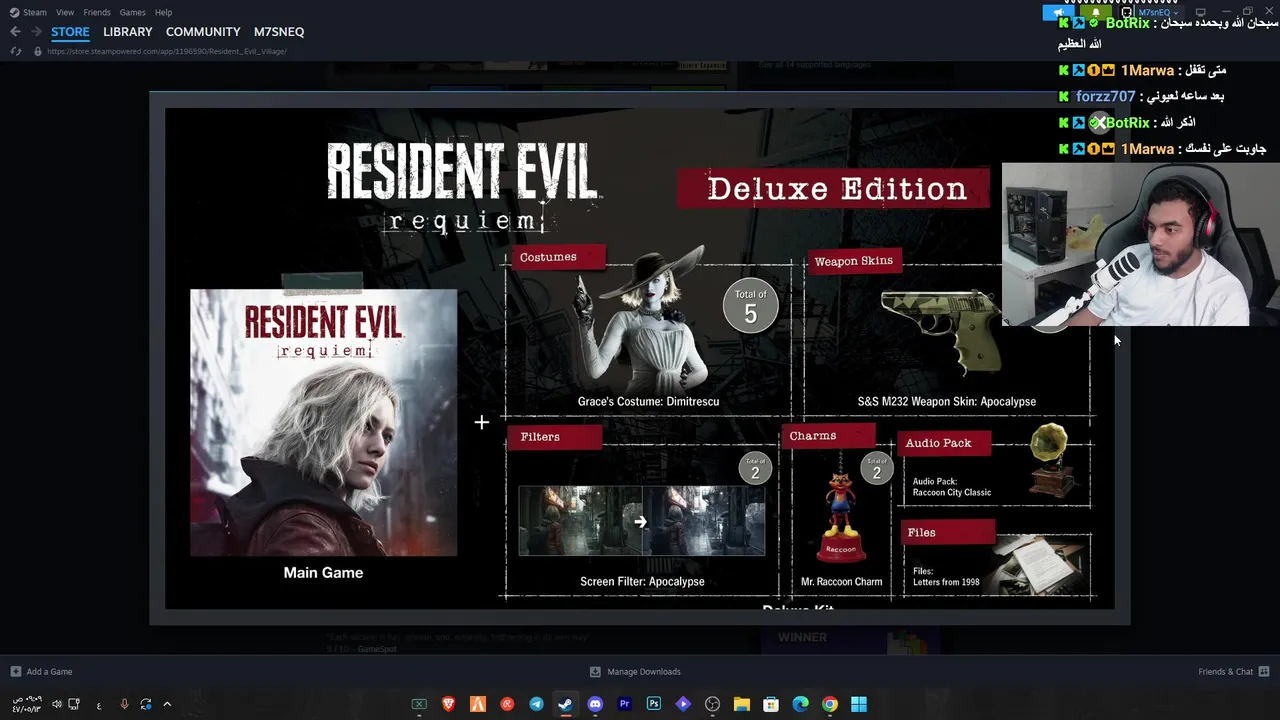Viewport: 1280px width, 720px height.
Task: Go back with the Steam back arrow
Action: [x=15, y=31]
